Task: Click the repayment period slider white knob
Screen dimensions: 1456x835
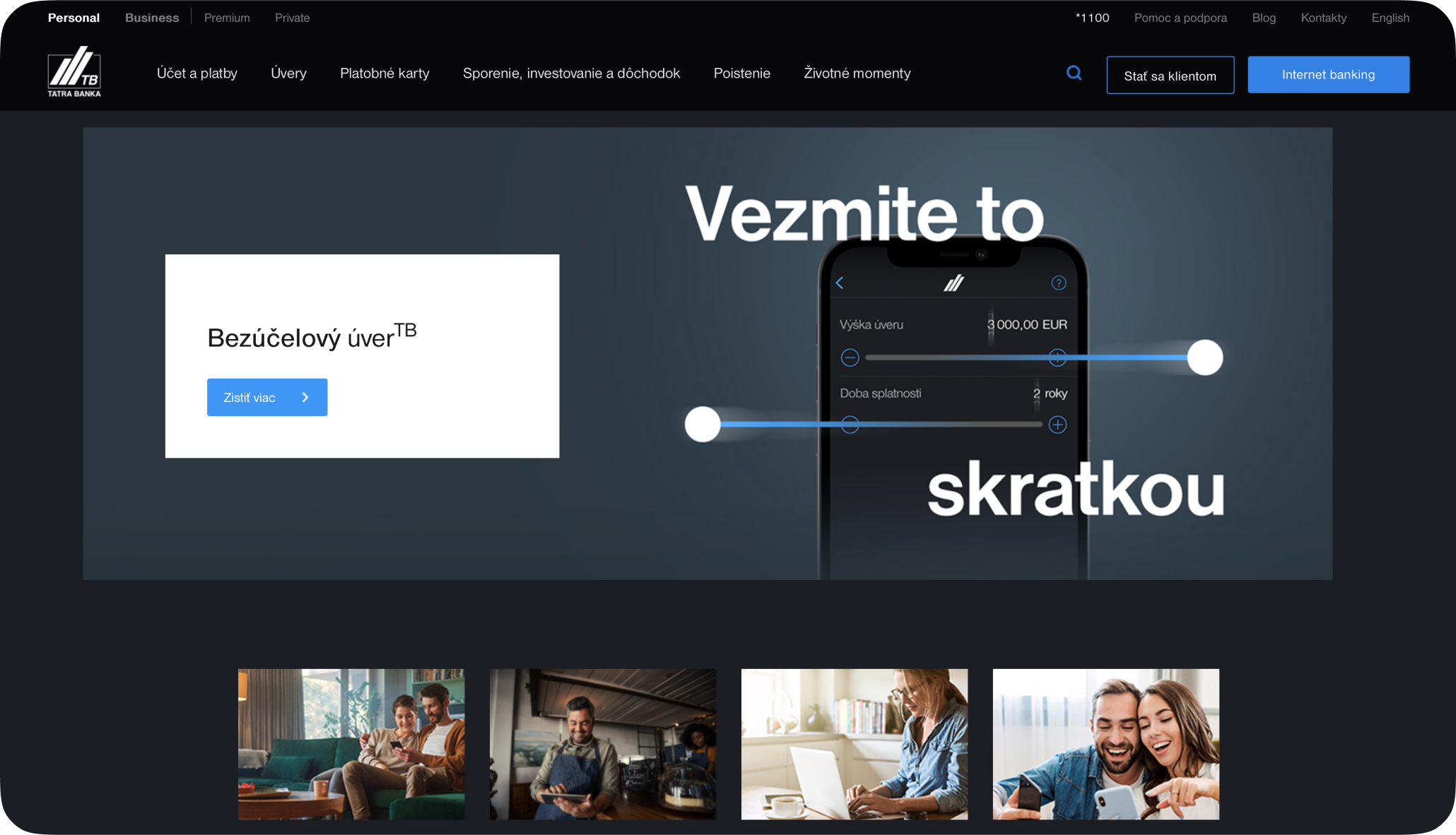Action: [x=703, y=425]
